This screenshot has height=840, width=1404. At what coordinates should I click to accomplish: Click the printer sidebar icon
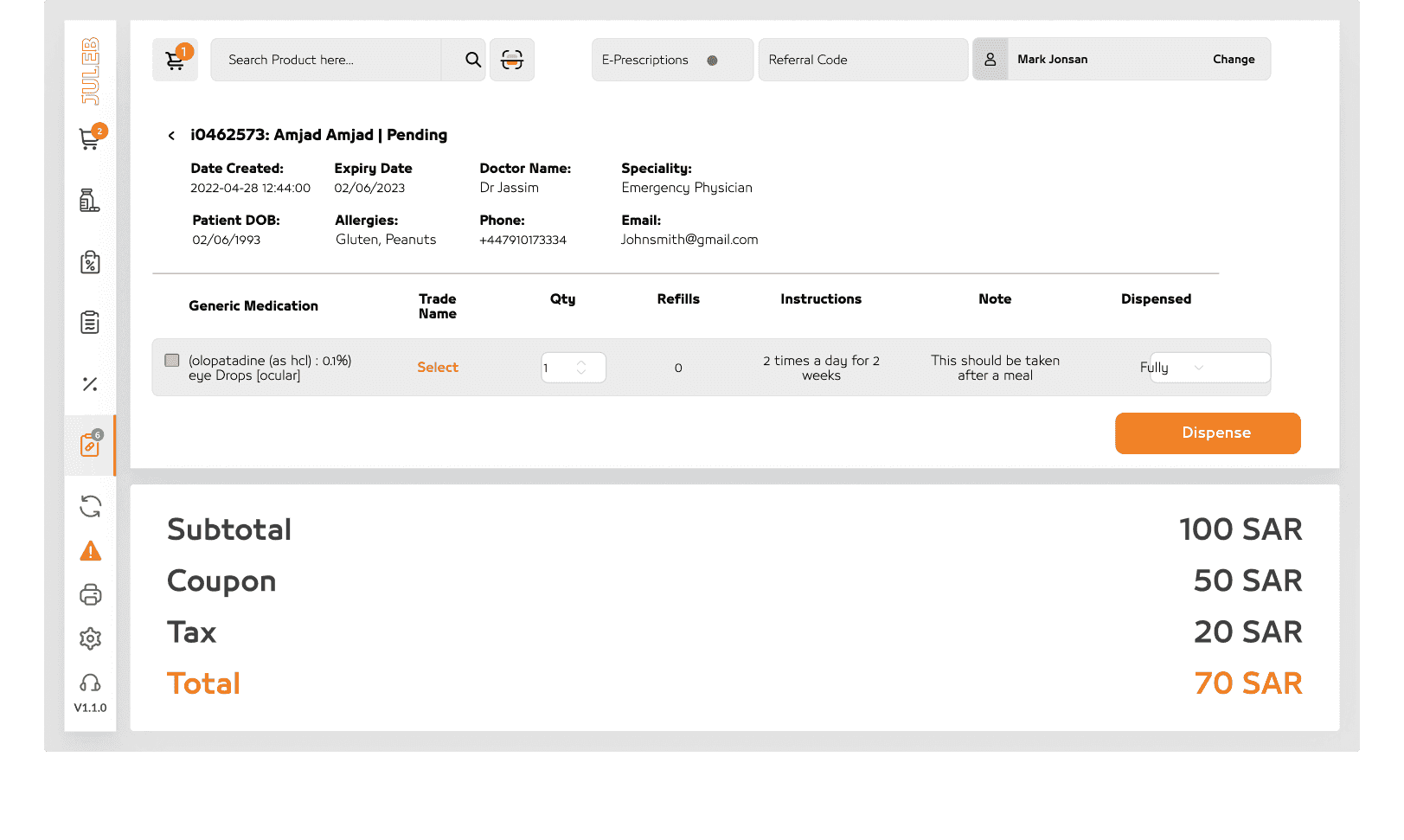click(x=90, y=595)
